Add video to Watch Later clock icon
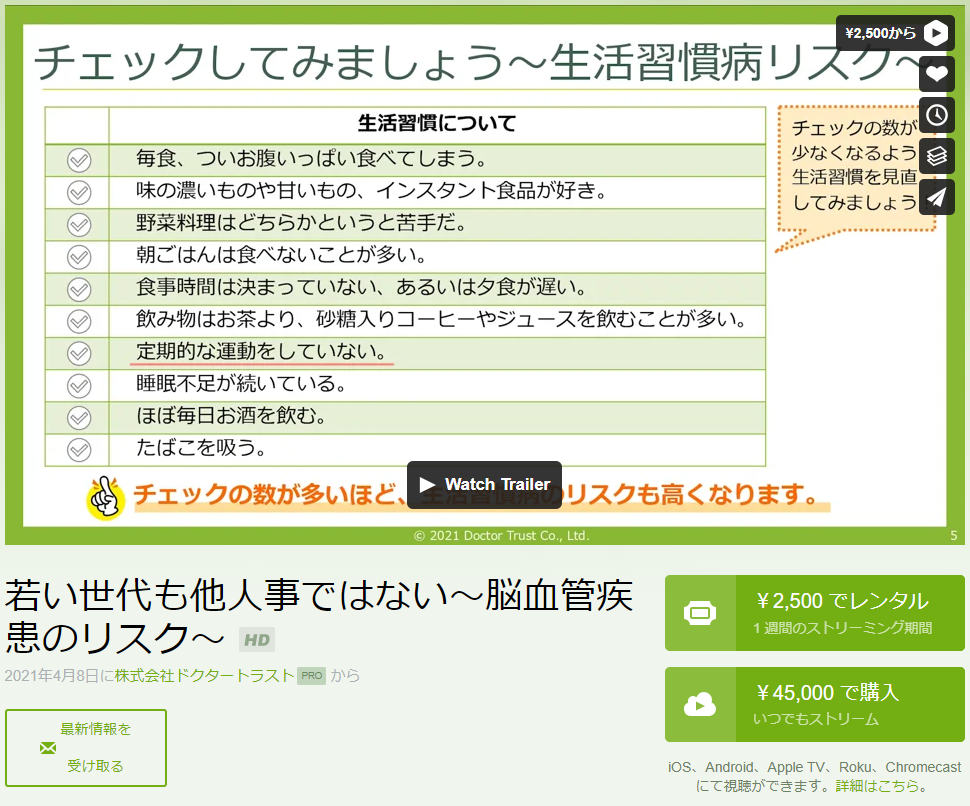970x806 pixels. (x=936, y=115)
